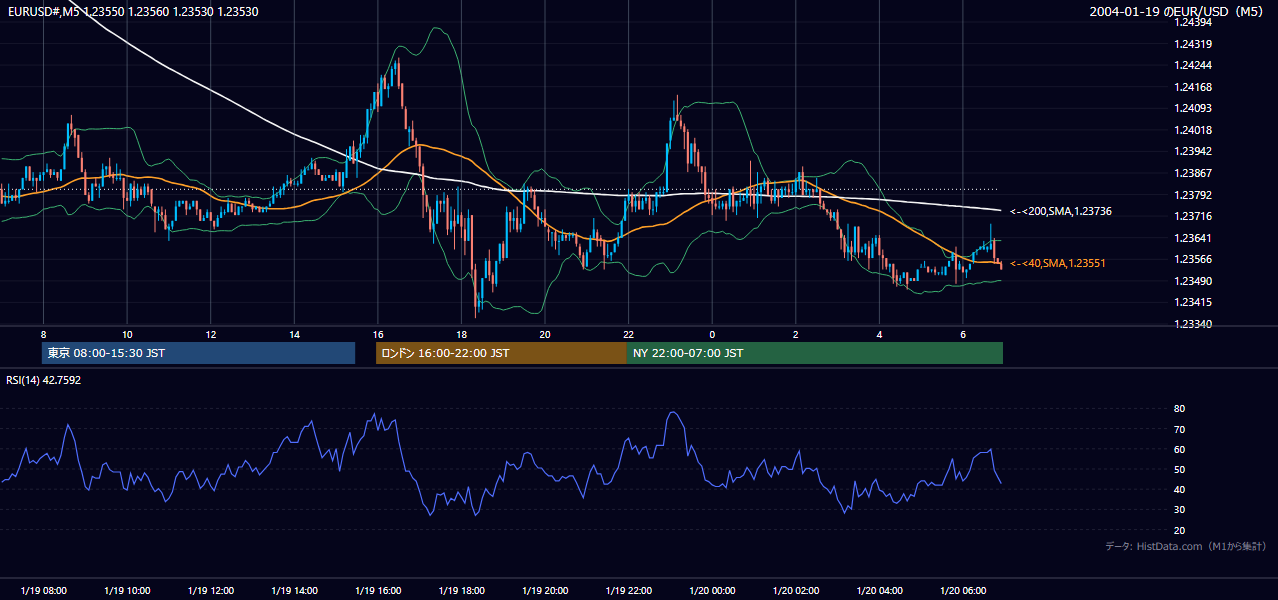
Task: Select the Tokyo 08:00-15:30 JST session bar
Action: tap(198, 353)
